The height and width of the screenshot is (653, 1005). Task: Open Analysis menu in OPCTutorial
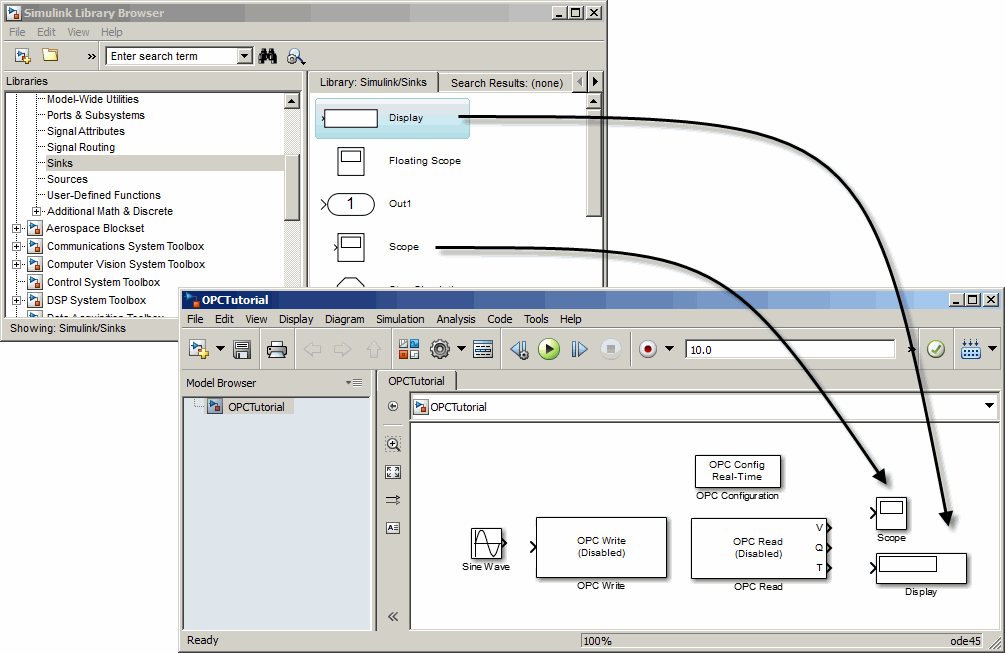point(456,319)
